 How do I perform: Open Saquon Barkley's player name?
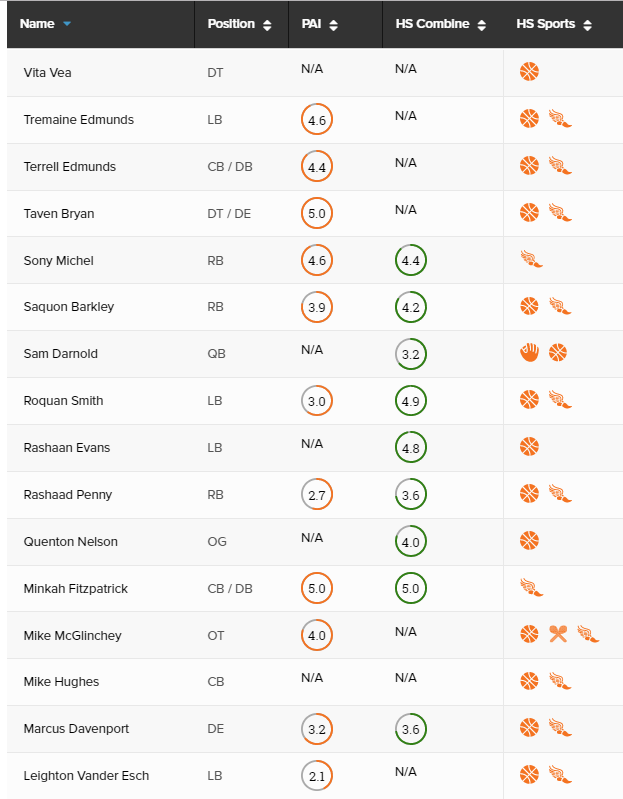click(69, 307)
